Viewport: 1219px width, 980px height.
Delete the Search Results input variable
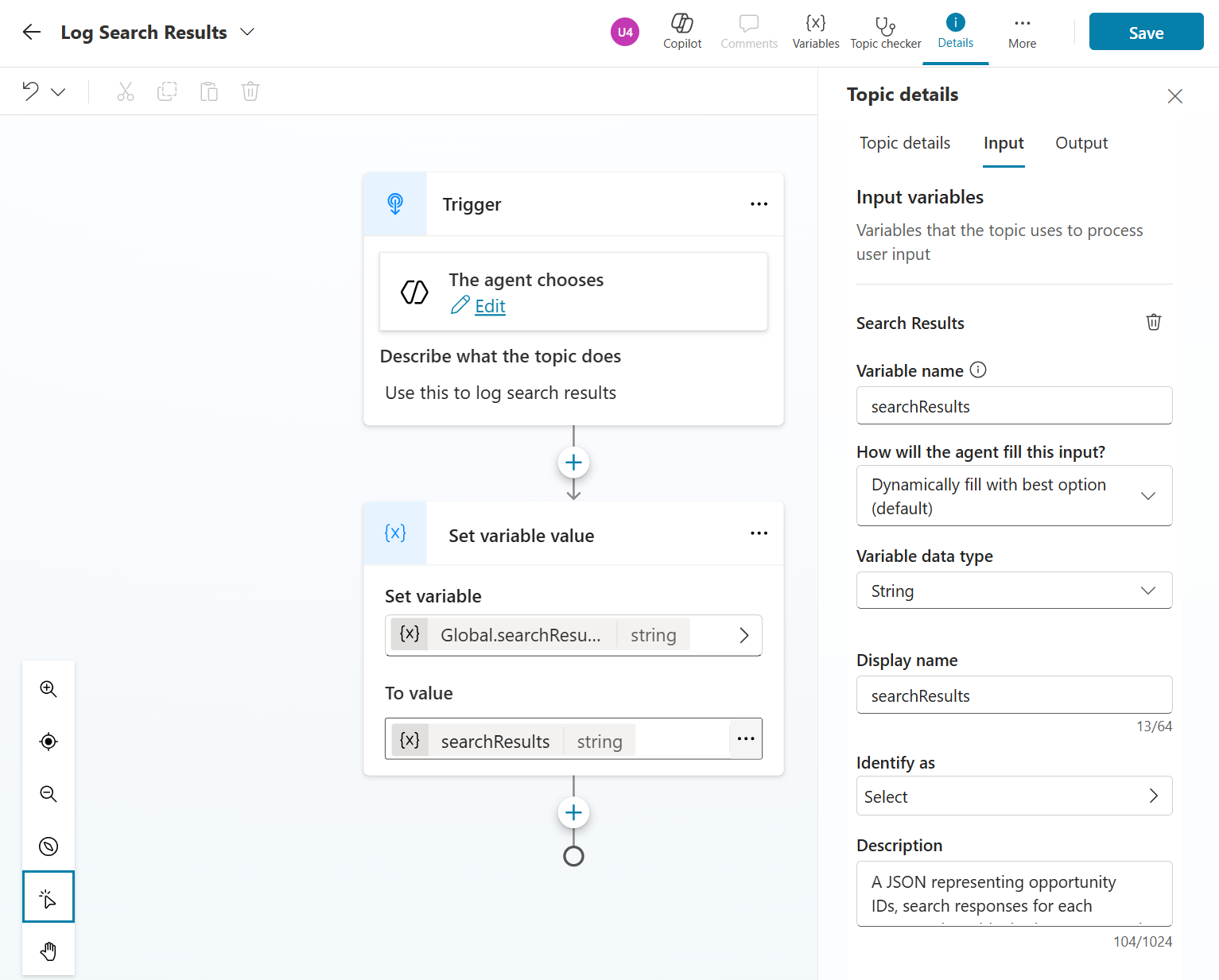pos(1153,323)
